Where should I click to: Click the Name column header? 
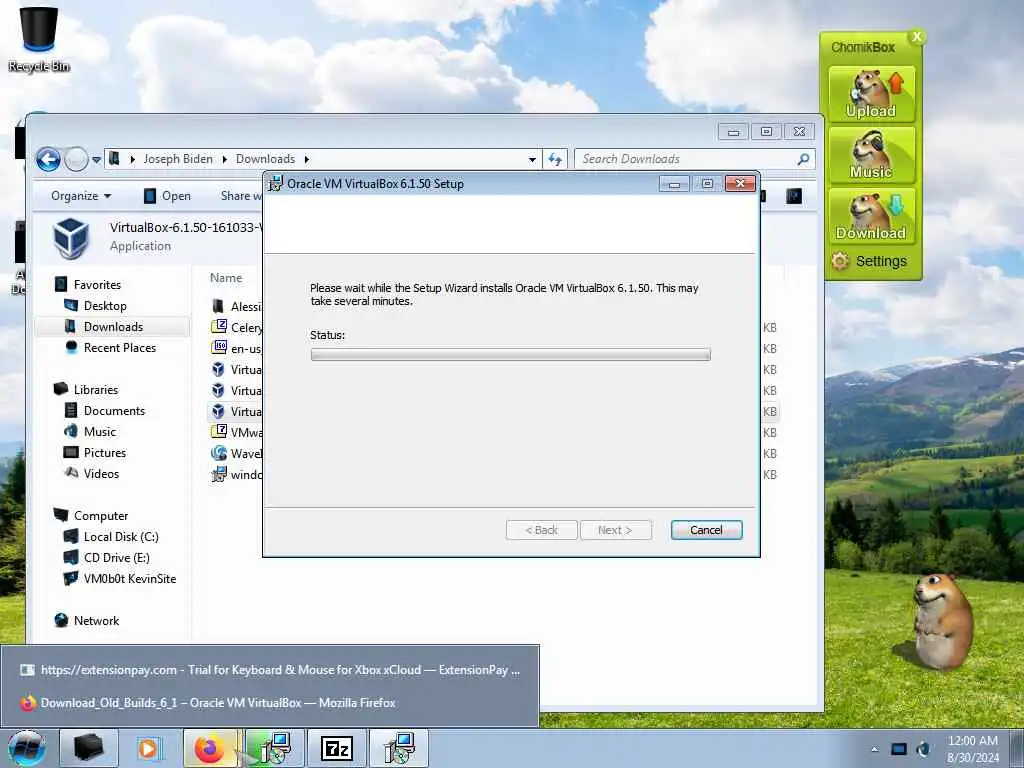(x=226, y=278)
